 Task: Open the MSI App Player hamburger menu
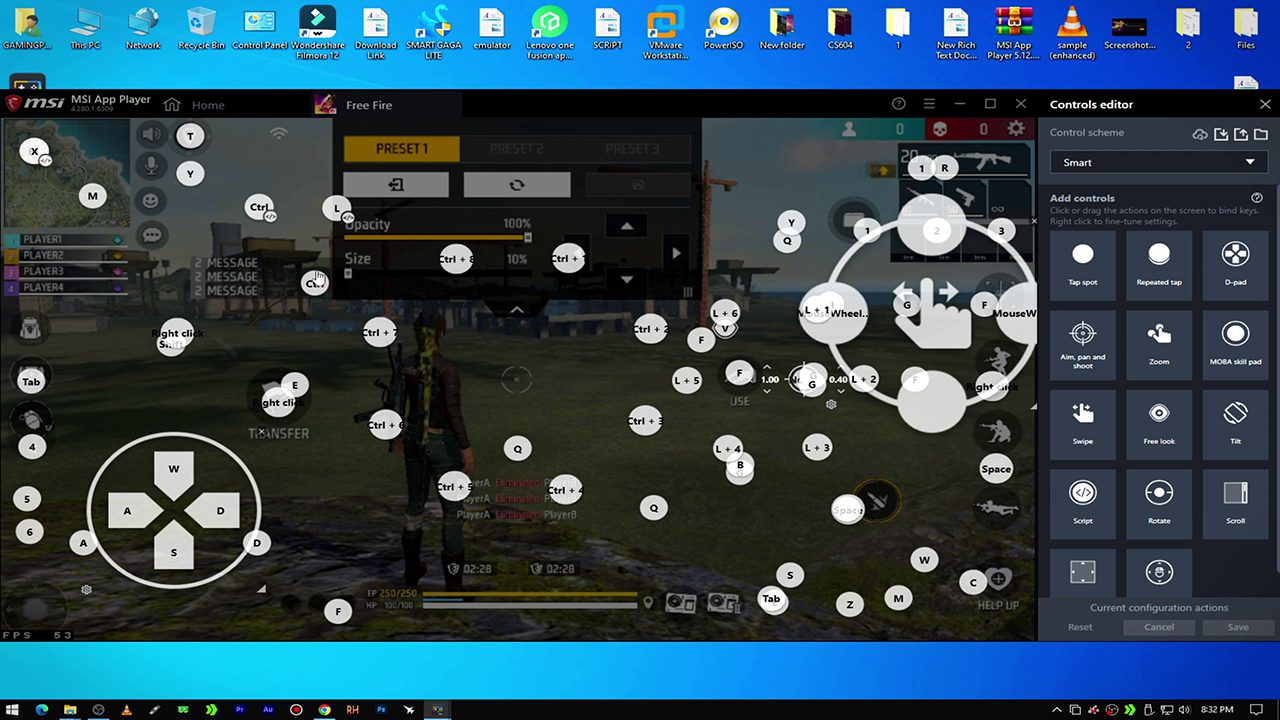(x=929, y=104)
